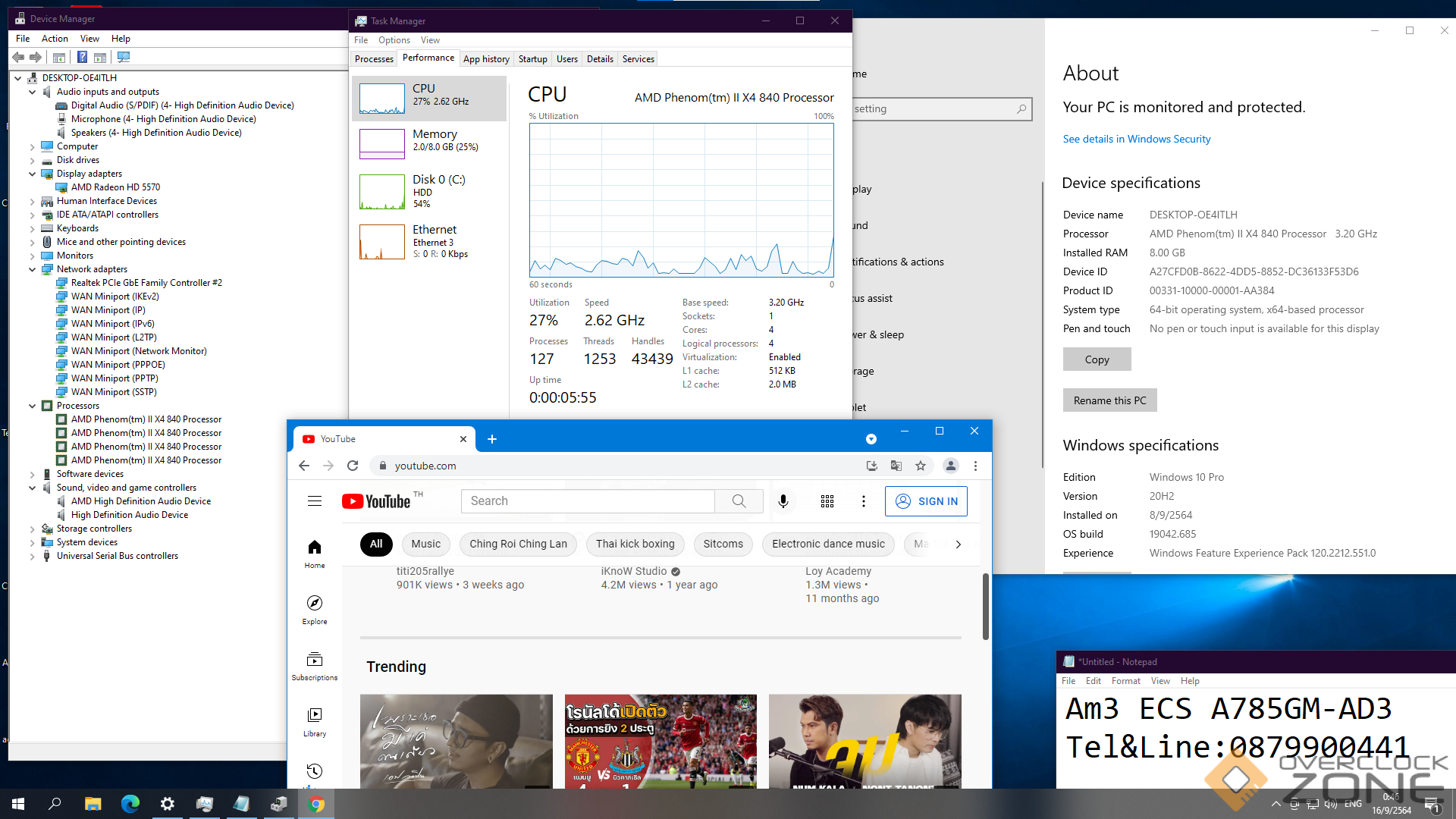Switch to Task Manager Startup tab
1456x819 pixels.
click(x=532, y=59)
